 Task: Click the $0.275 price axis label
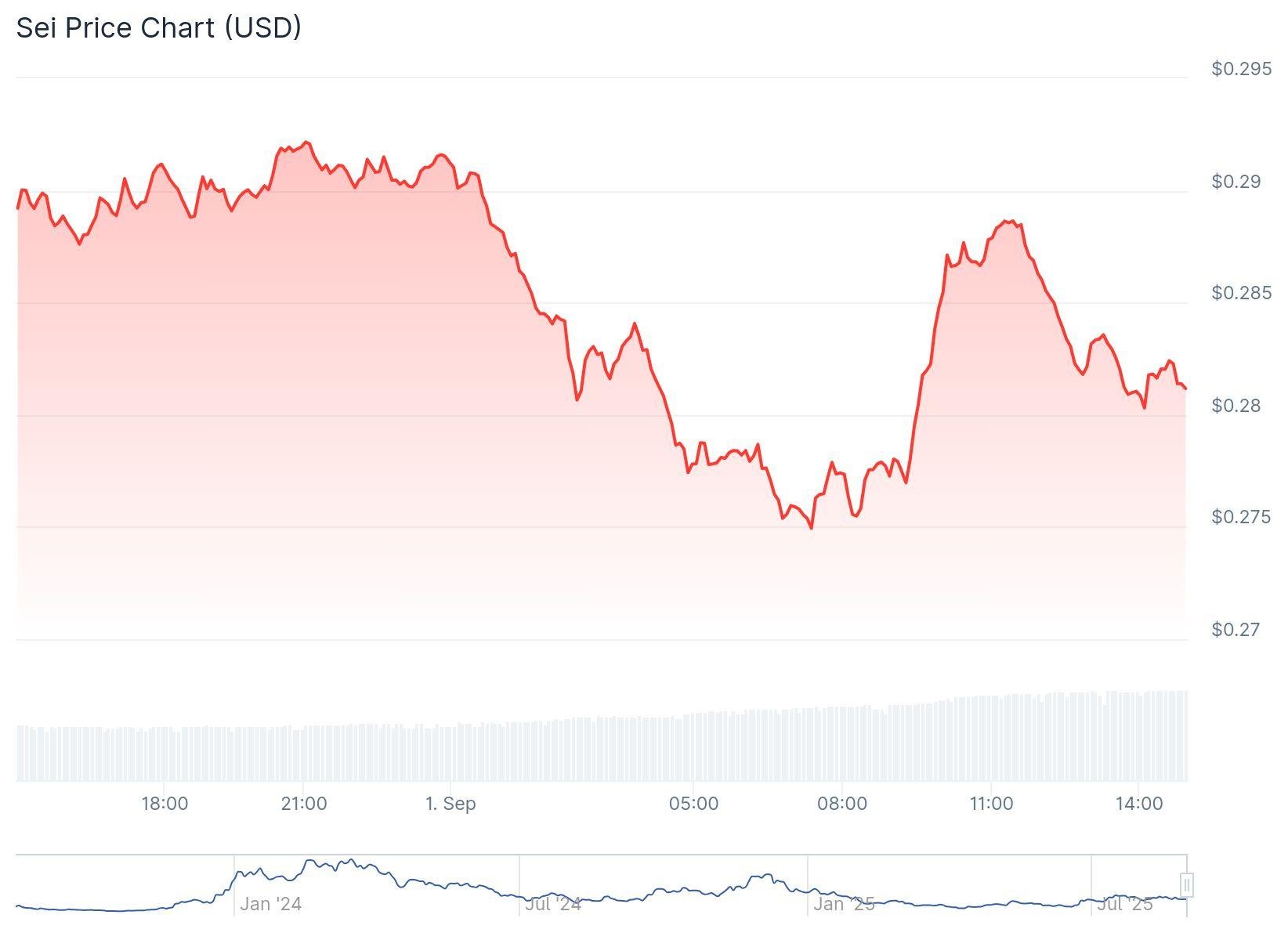[x=1241, y=517]
